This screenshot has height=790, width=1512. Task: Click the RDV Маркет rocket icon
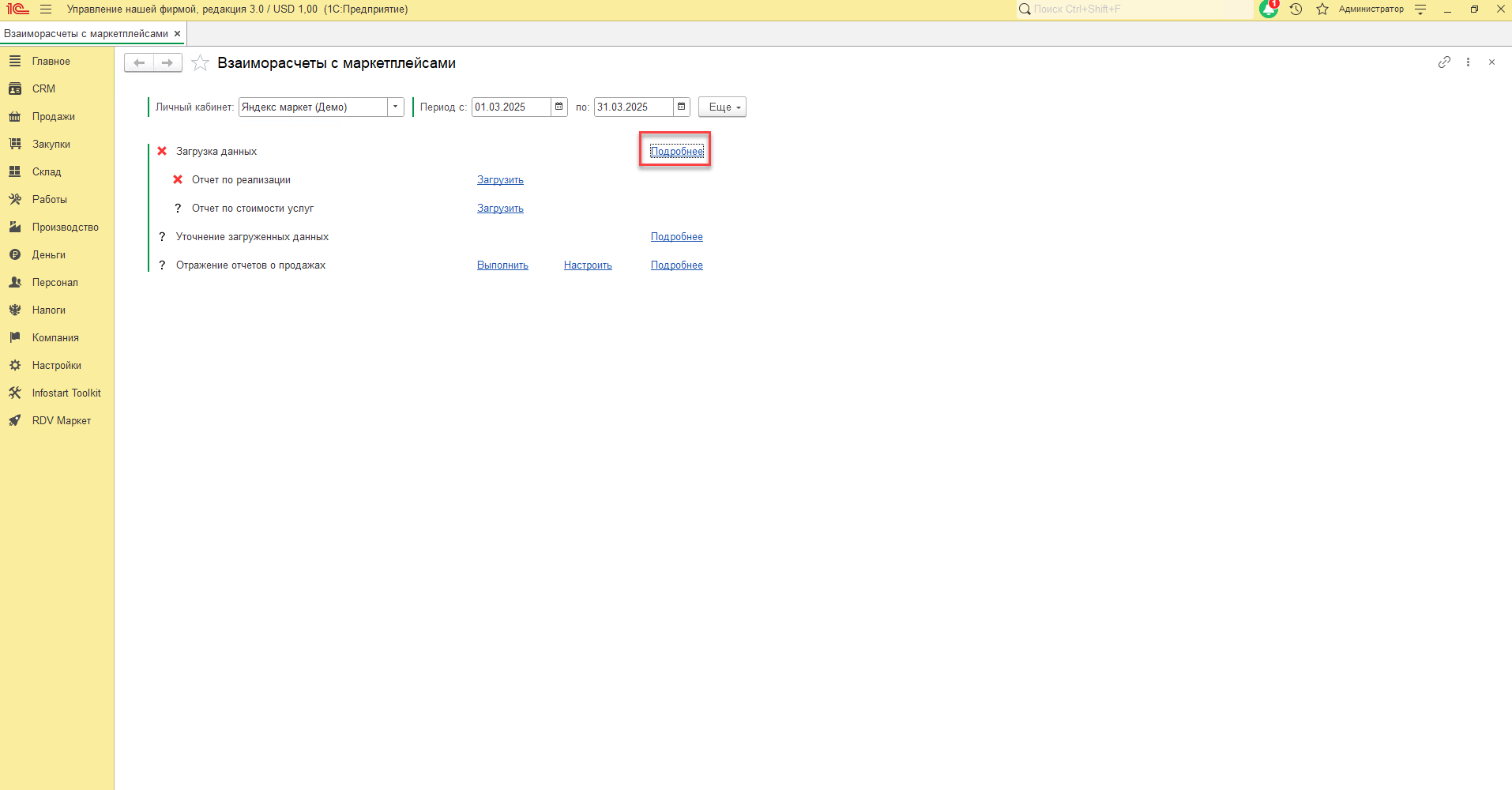coord(15,421)
